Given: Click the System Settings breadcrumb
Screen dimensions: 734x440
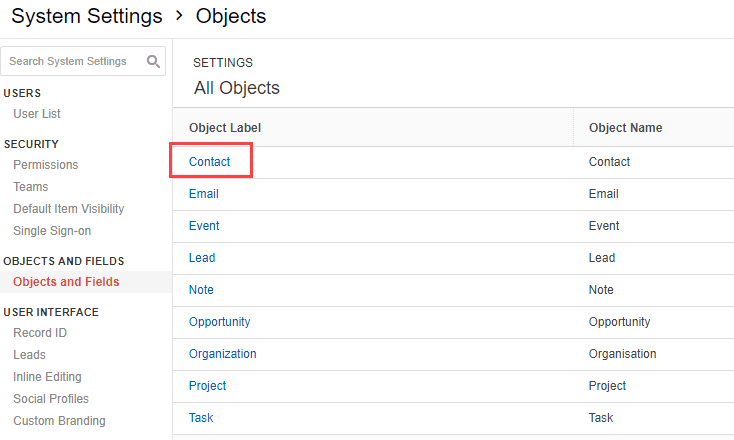Looking at the screenshot, I should click(87, 16).
